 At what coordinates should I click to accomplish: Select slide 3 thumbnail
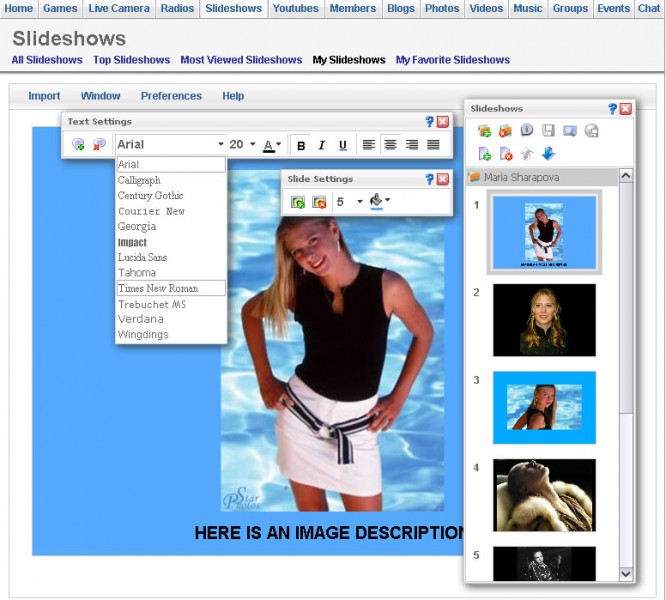(544, 408)
